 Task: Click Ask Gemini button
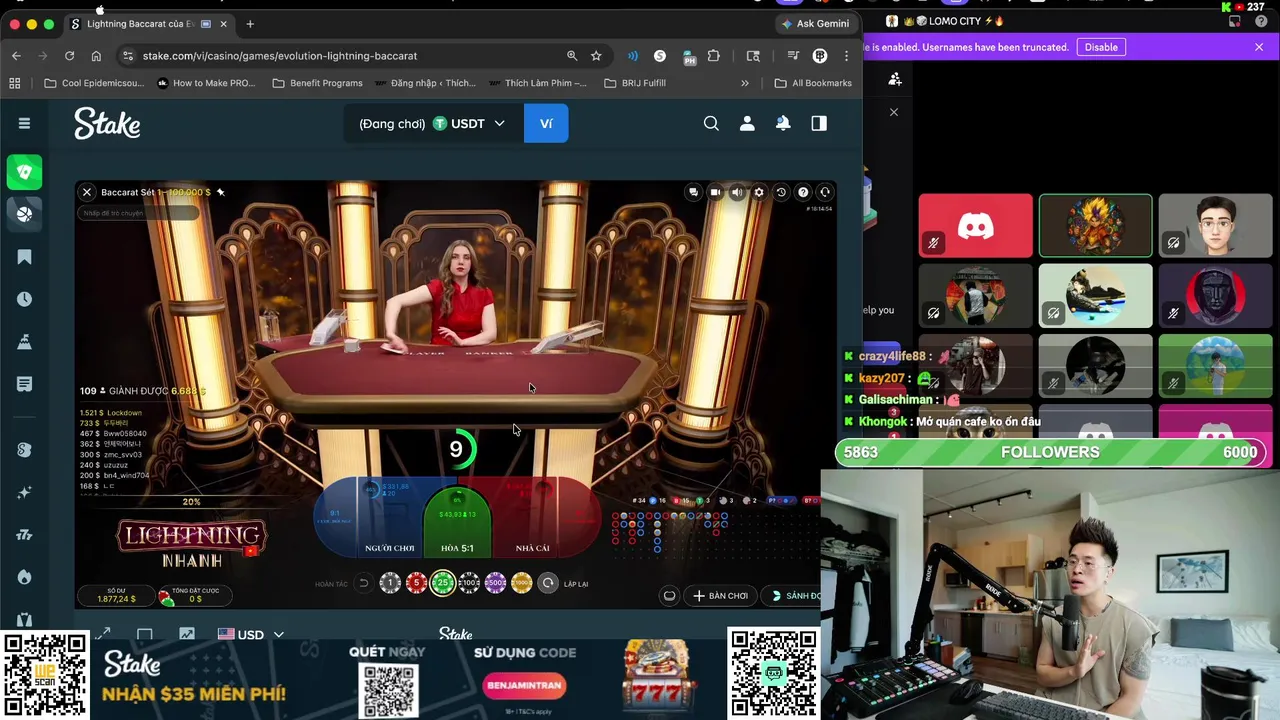815,24
